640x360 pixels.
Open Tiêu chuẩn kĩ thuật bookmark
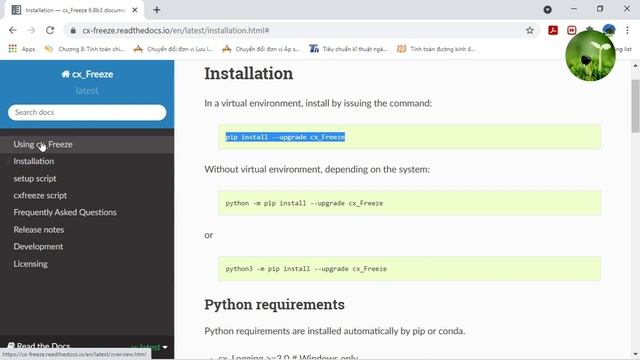pos(348,49)
